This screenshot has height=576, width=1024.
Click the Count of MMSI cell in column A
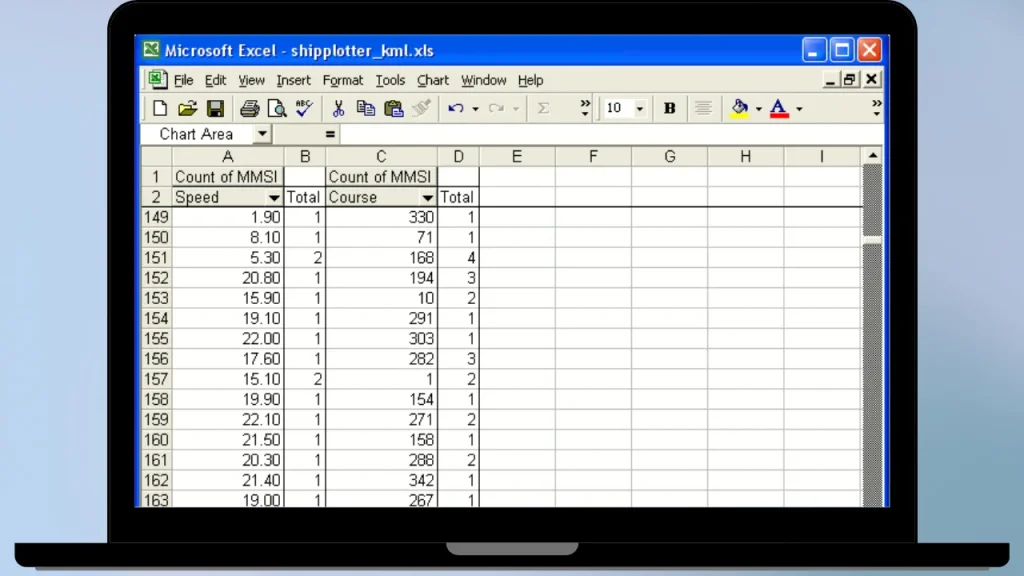(228, 177)
